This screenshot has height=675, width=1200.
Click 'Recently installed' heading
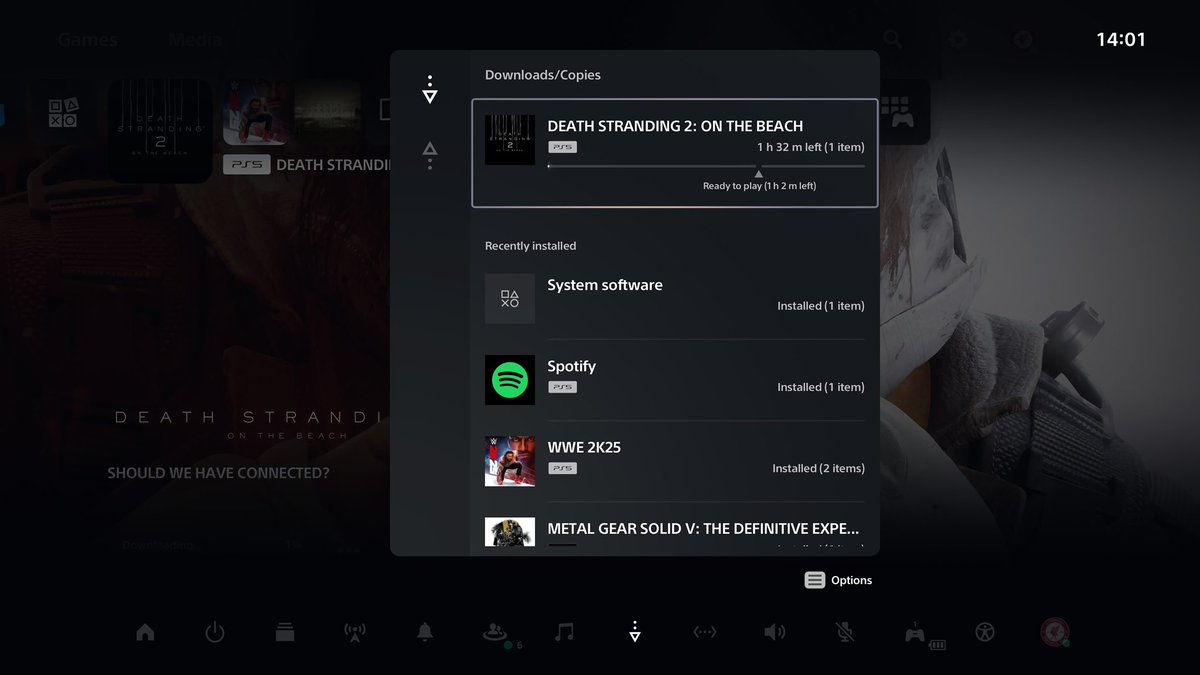point(531,246)
